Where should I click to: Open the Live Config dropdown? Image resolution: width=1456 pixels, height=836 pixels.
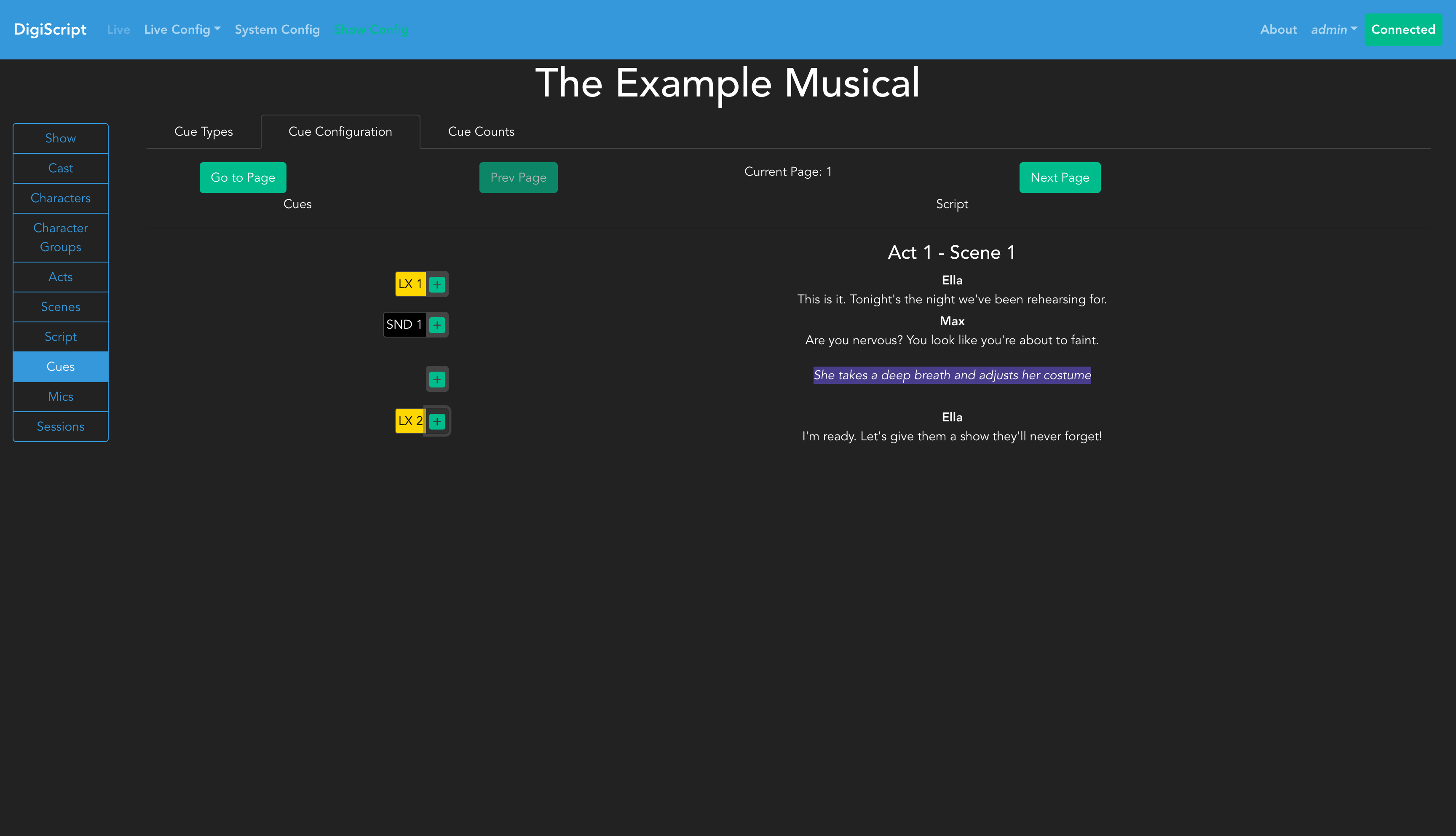coord(182,29)
